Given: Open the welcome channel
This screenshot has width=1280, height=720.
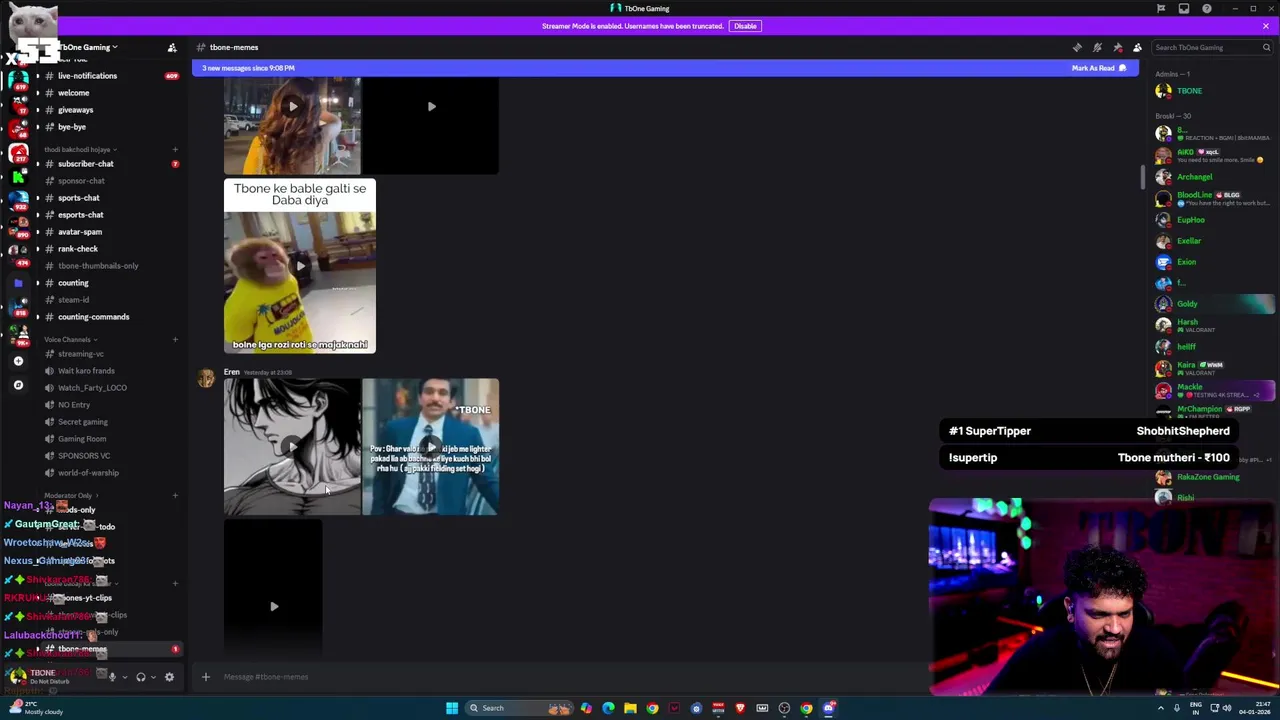Looking at the screenshot, I should click(110, 93).
